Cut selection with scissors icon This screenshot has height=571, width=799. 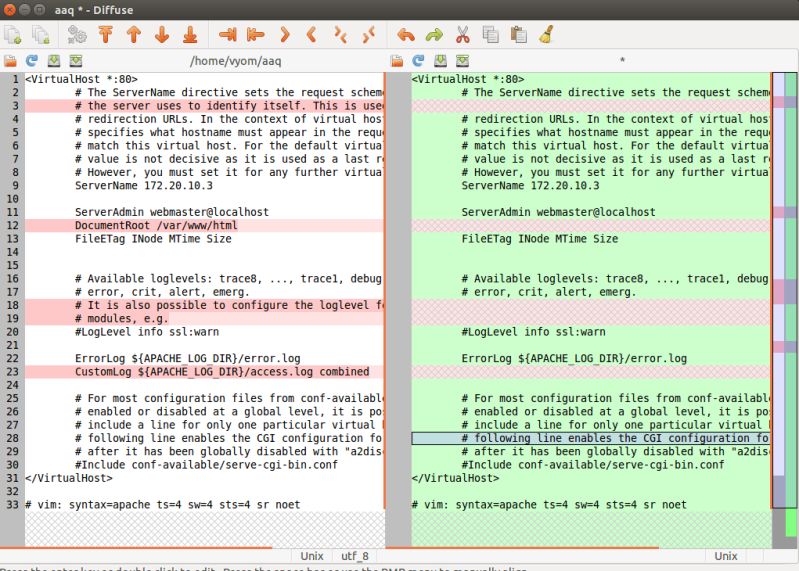click(462, 35)
